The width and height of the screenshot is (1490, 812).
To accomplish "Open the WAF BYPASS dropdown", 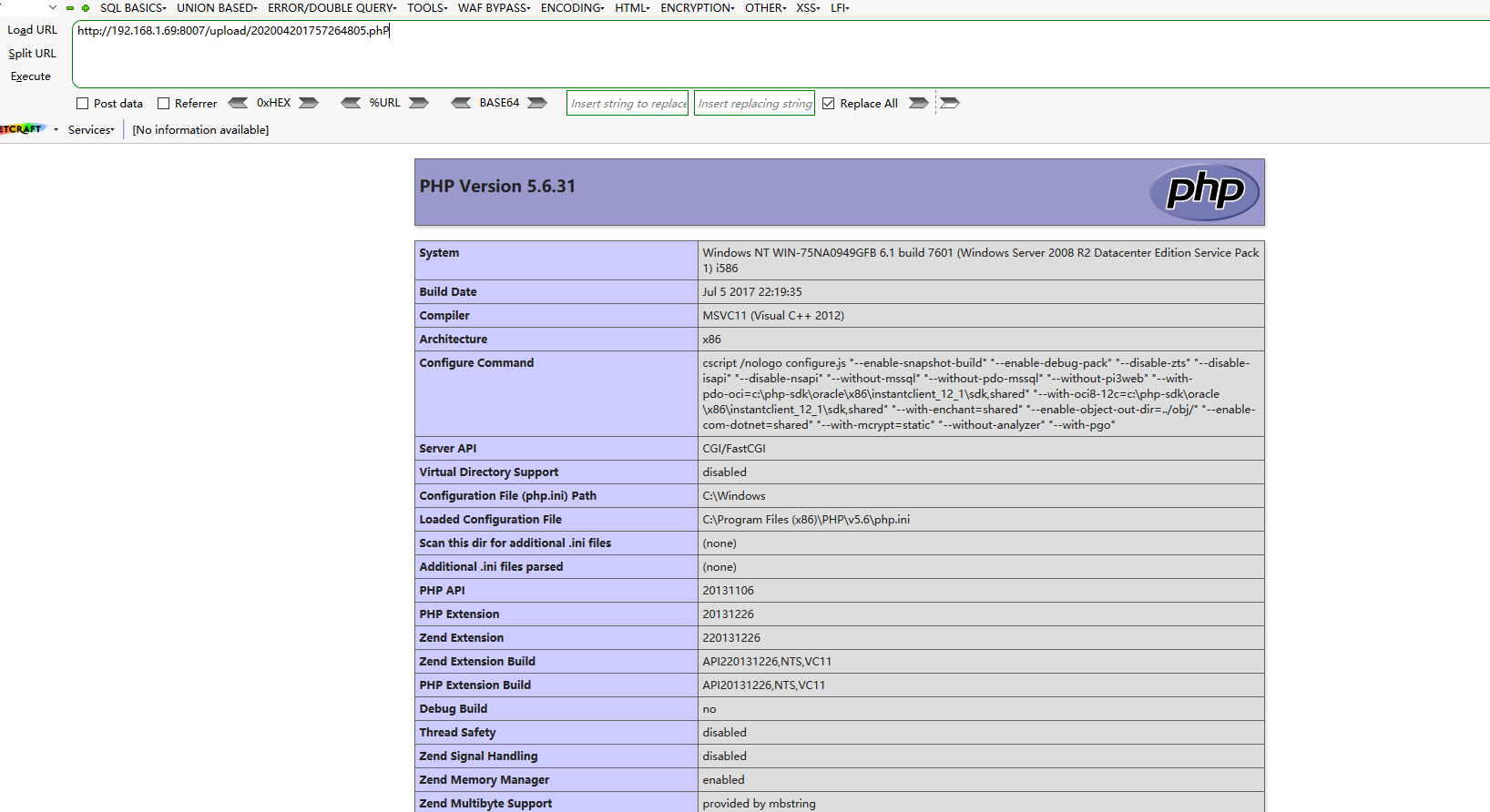I will [x=494, y=8].
